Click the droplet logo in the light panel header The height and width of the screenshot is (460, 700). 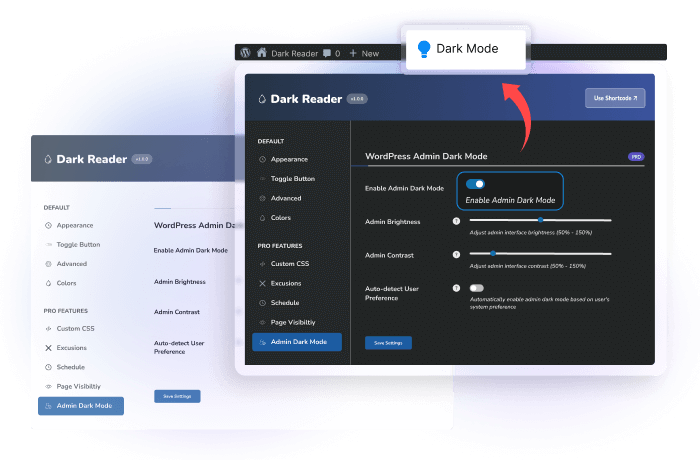pos(48,159)
